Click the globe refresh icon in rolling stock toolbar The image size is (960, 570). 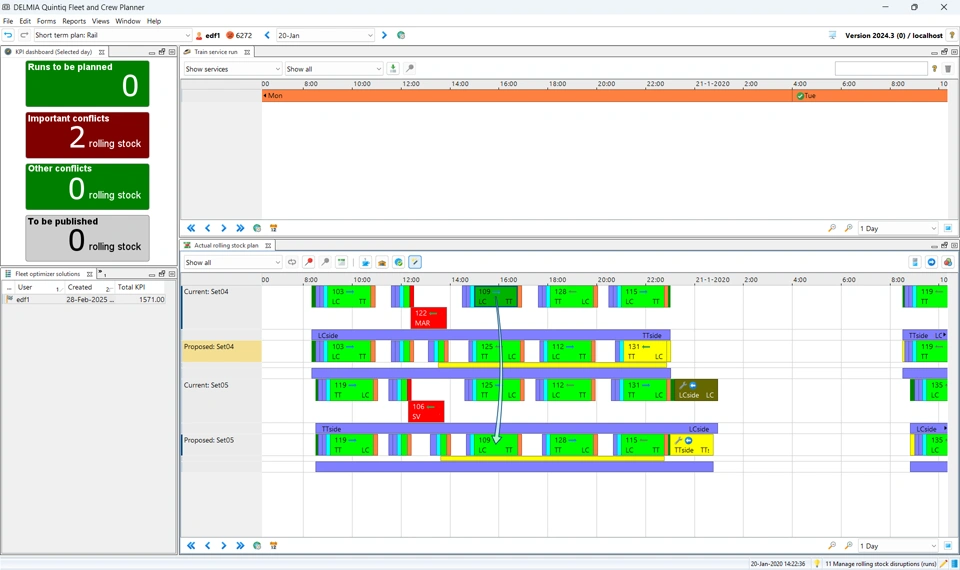tap(399, 262)
